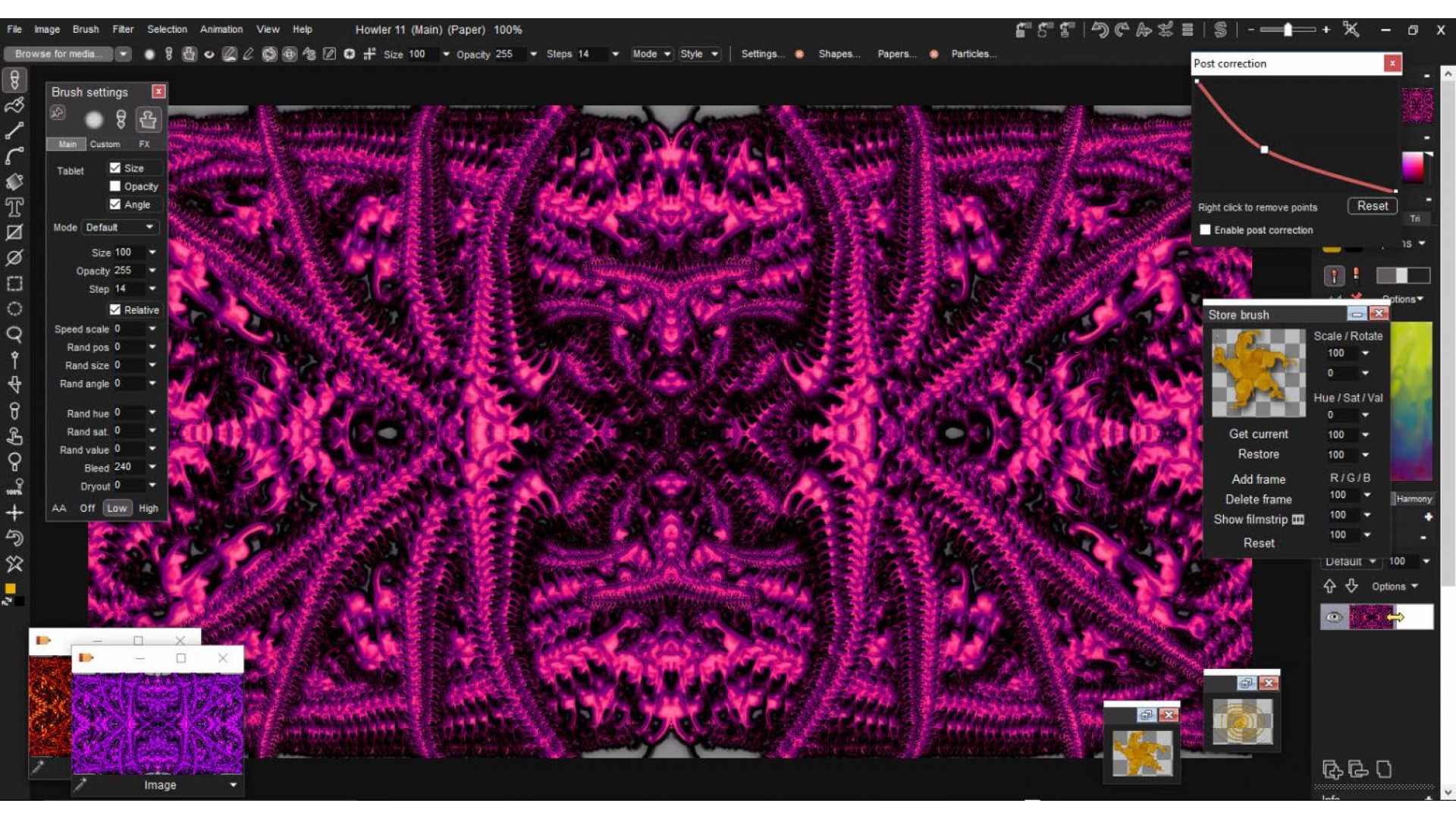Choose the rectangular selection tool
Viewport: 1456px width, 819px height.
click(14, 284)
